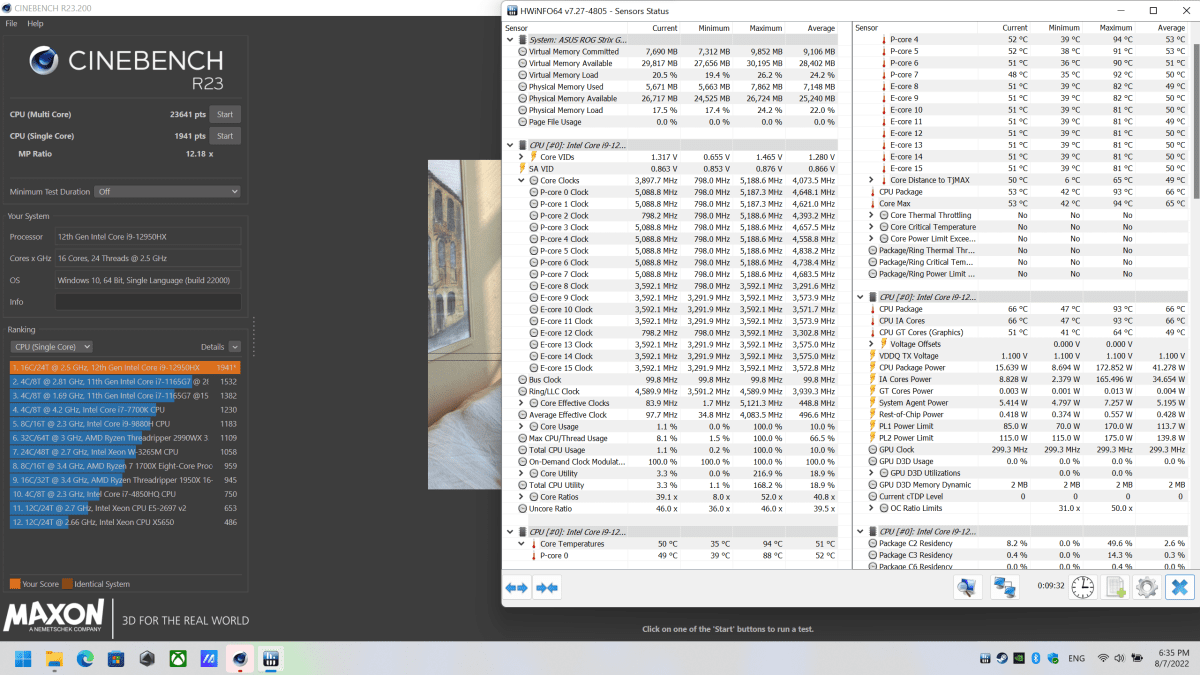This screenshot has height=675, width=1200.
Task: Expand OC Ratio Limits row
Action: point(871,508)
